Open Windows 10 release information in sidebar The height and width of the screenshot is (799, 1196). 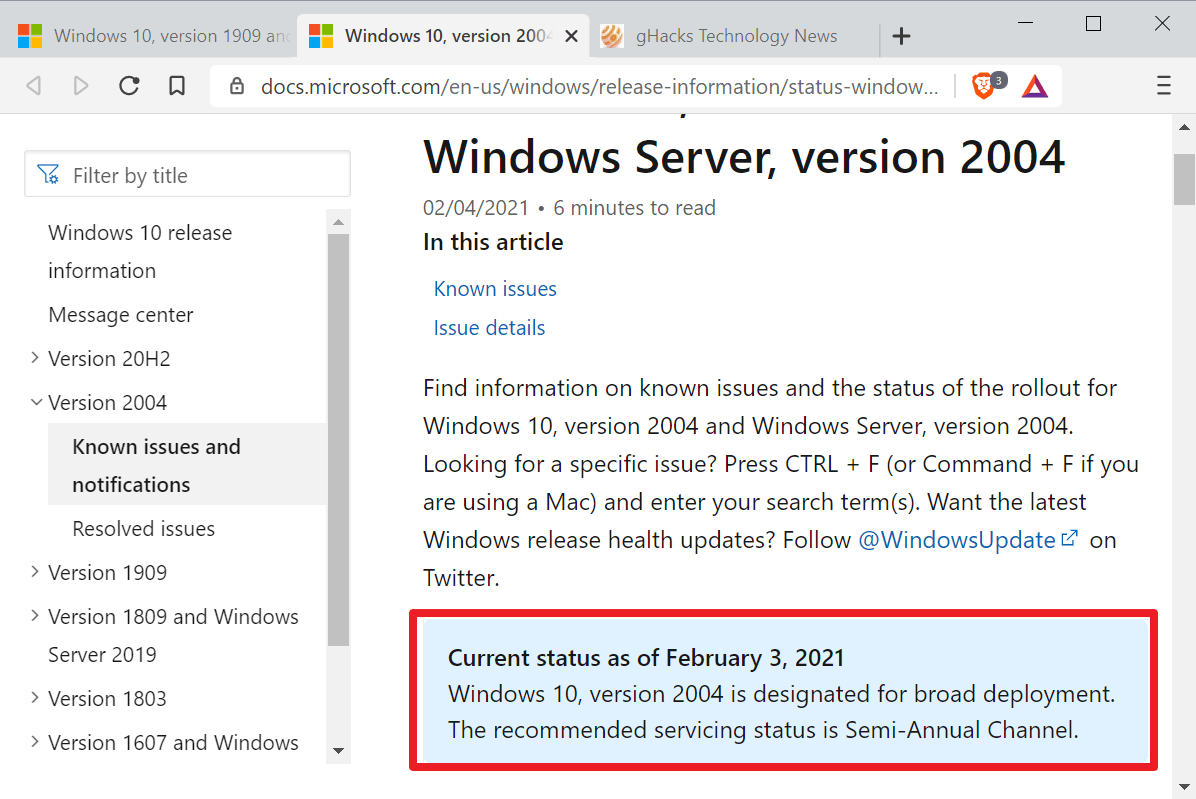(140, 252)
